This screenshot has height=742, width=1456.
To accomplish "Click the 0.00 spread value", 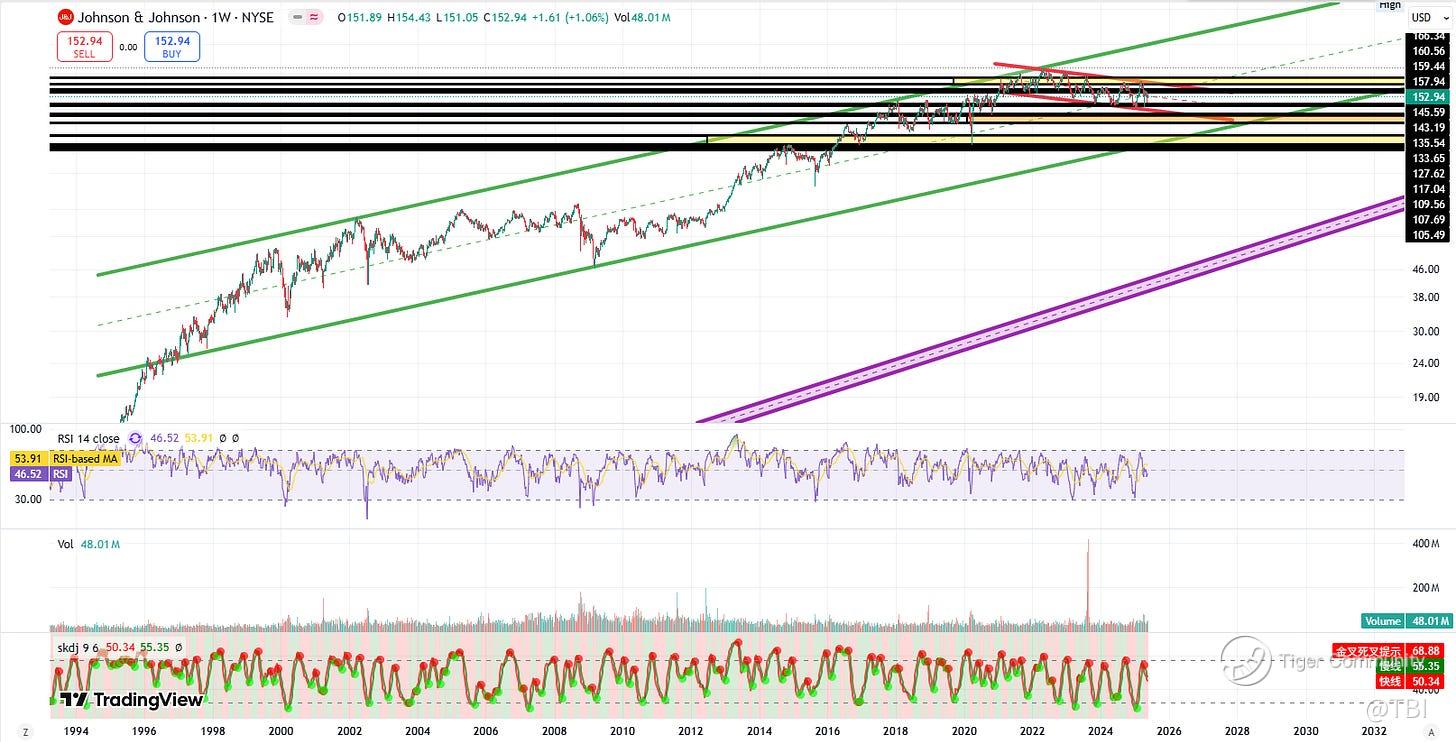I will (128, 47).
